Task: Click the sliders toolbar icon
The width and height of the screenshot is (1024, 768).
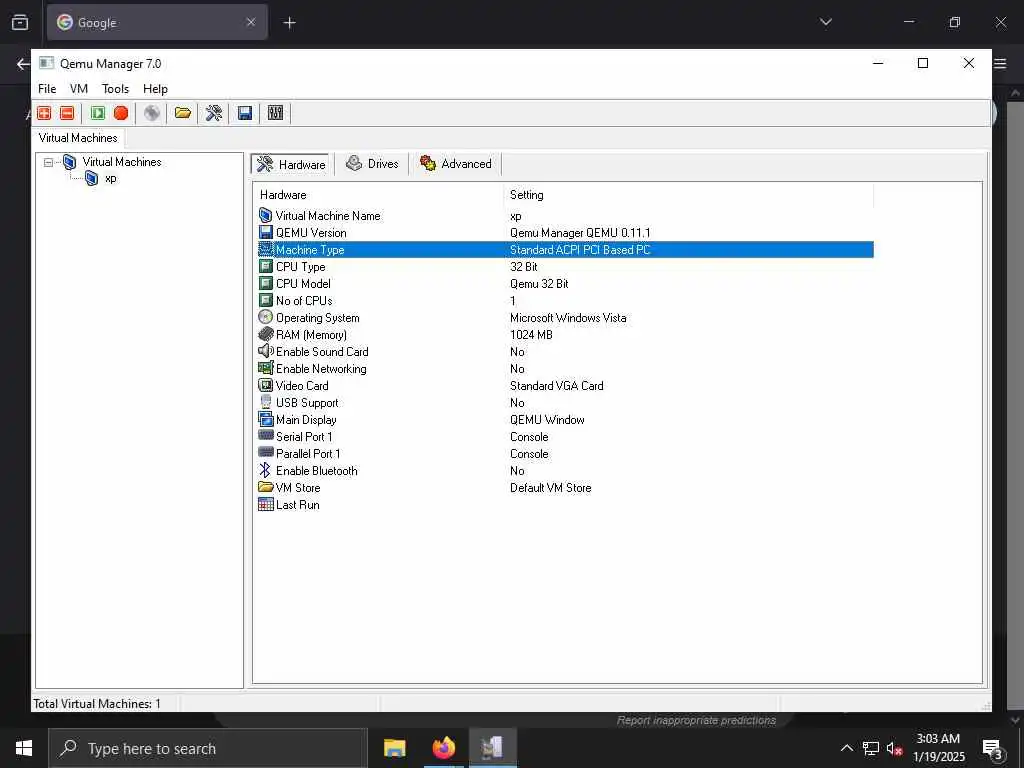Action: pyautogui.click(x=276, y=113)
